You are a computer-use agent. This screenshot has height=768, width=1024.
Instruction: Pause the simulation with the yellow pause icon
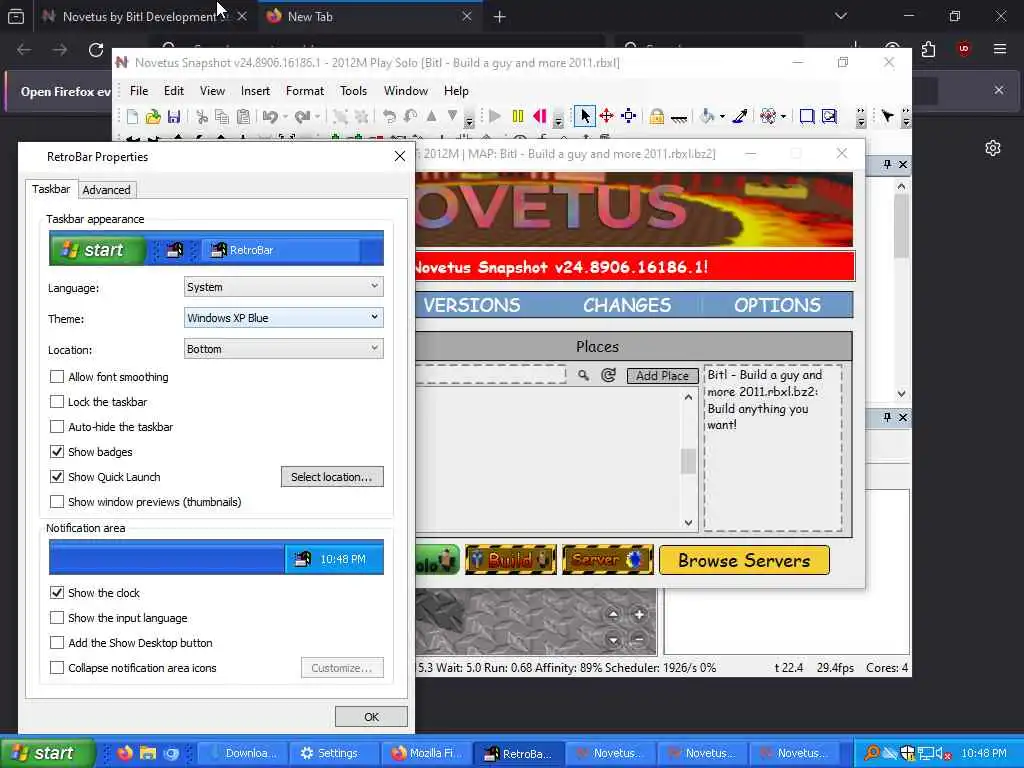pyautogui.click(x=518, y=116)
